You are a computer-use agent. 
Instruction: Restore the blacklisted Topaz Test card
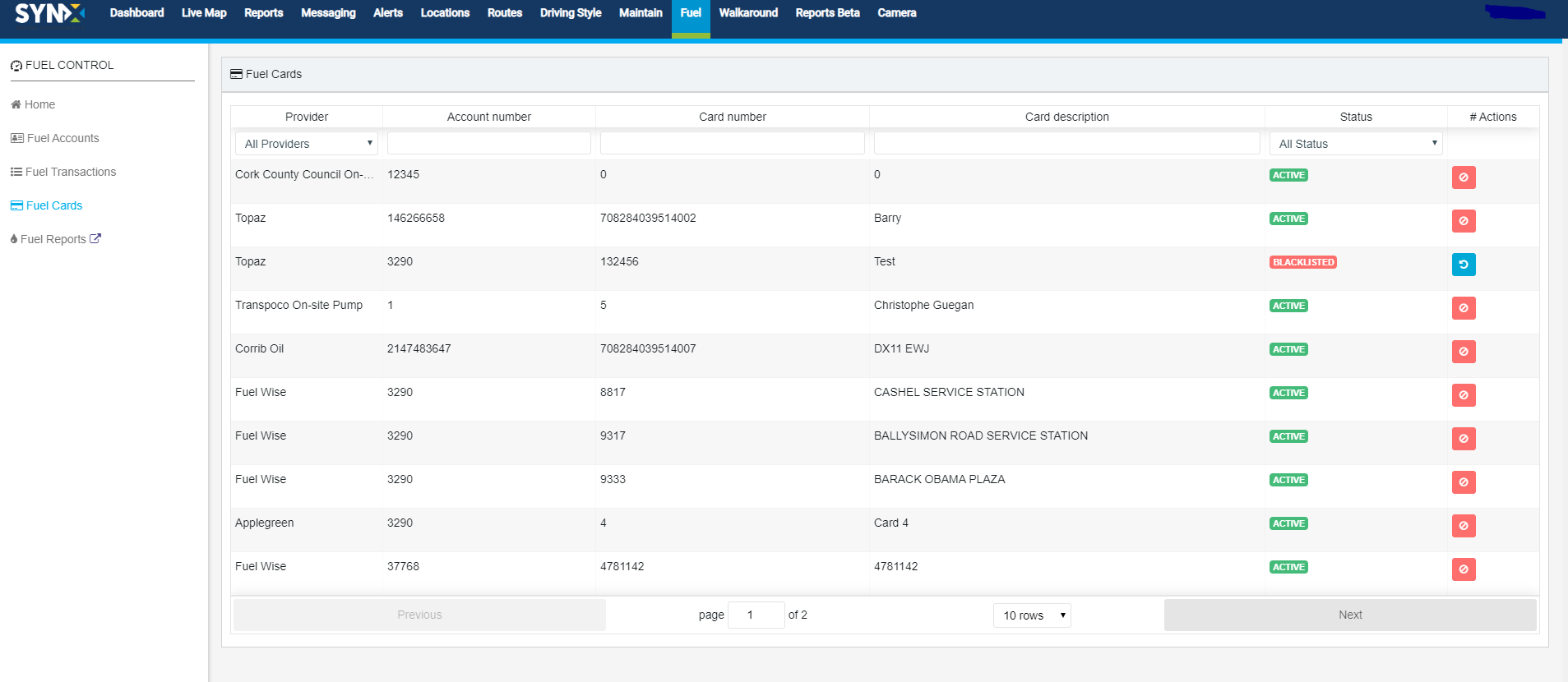[1464, 265]
